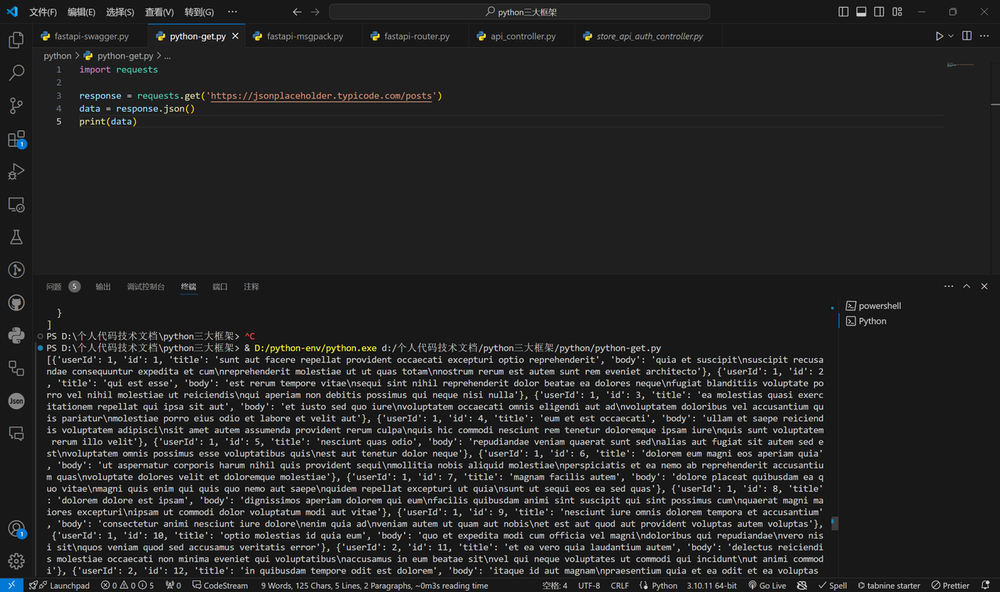Open the Extensions view
Viewport: 1000px width, 592px height.
coord(16,139)
